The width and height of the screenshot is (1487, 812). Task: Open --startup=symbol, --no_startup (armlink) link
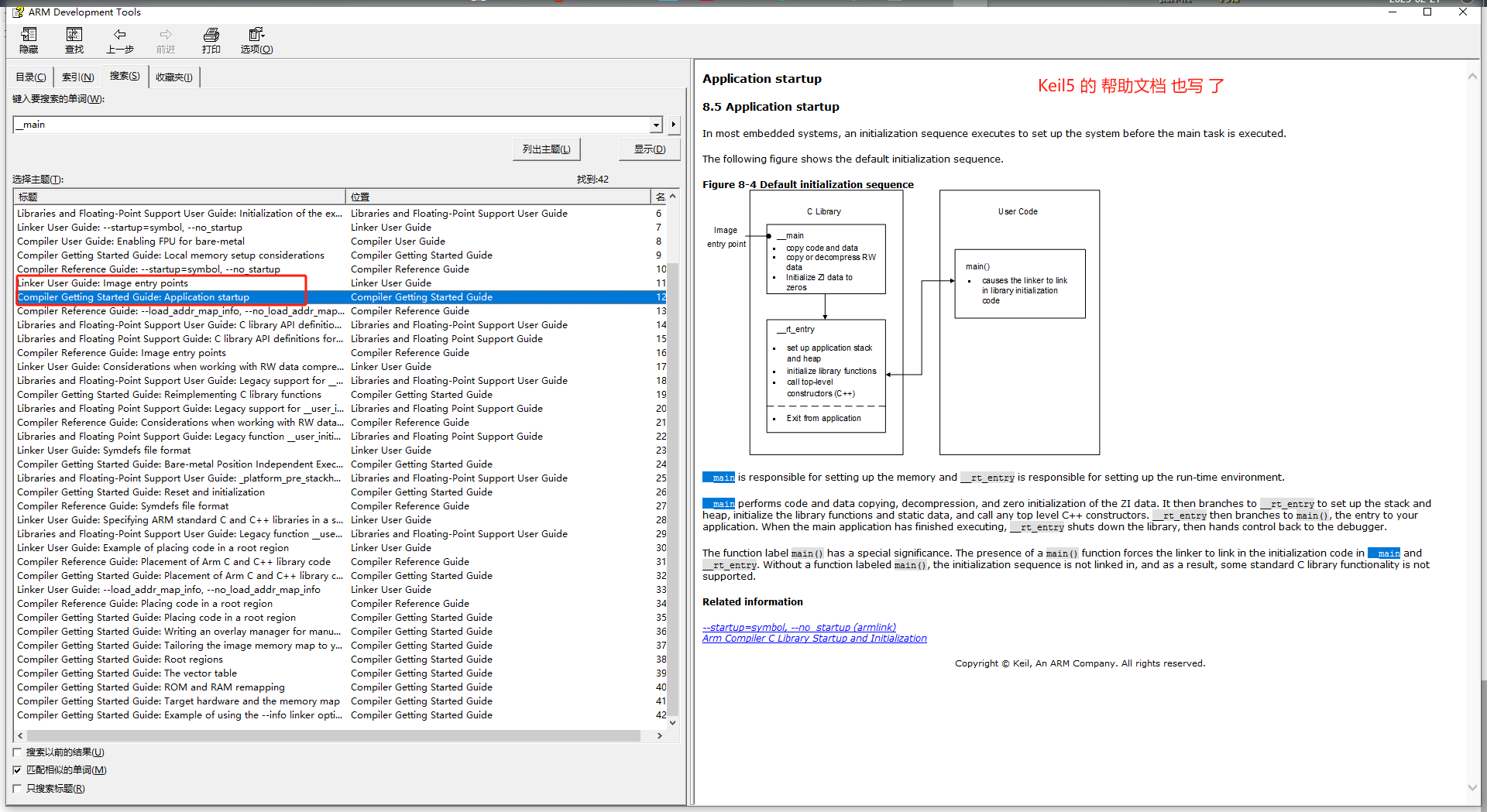(799, 627)
